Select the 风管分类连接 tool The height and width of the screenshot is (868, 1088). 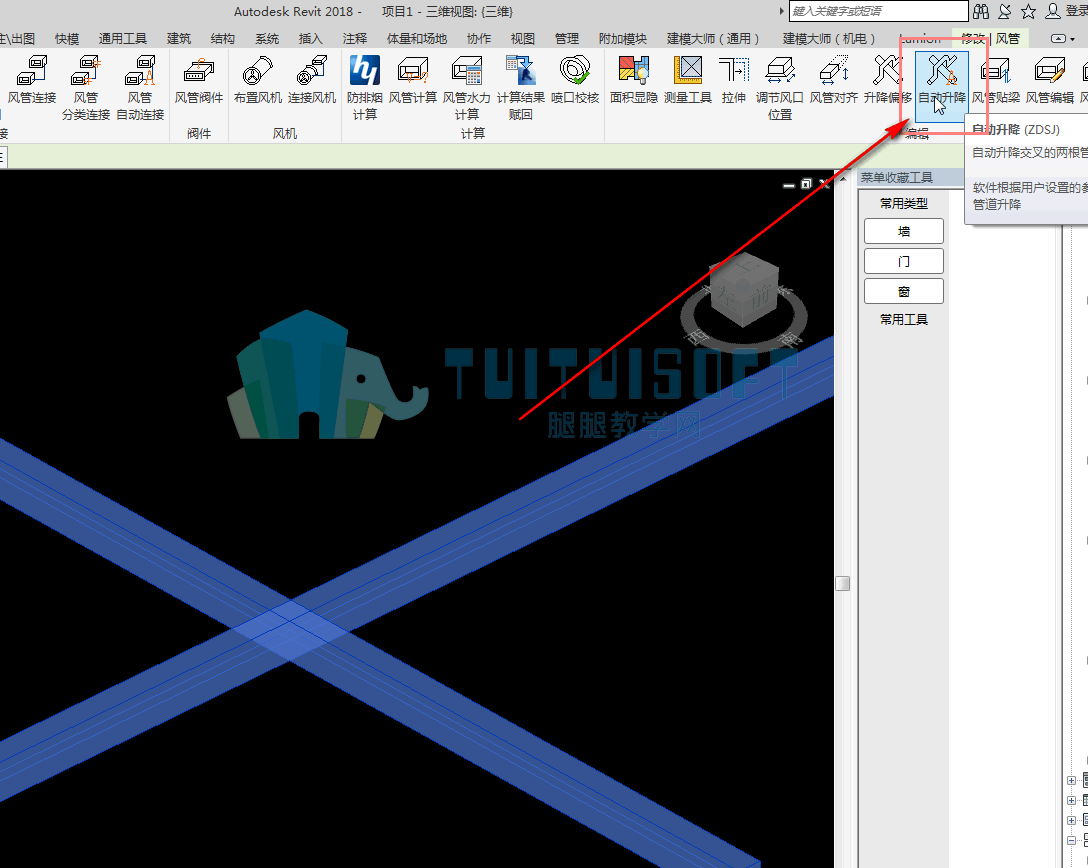[86, 87]
